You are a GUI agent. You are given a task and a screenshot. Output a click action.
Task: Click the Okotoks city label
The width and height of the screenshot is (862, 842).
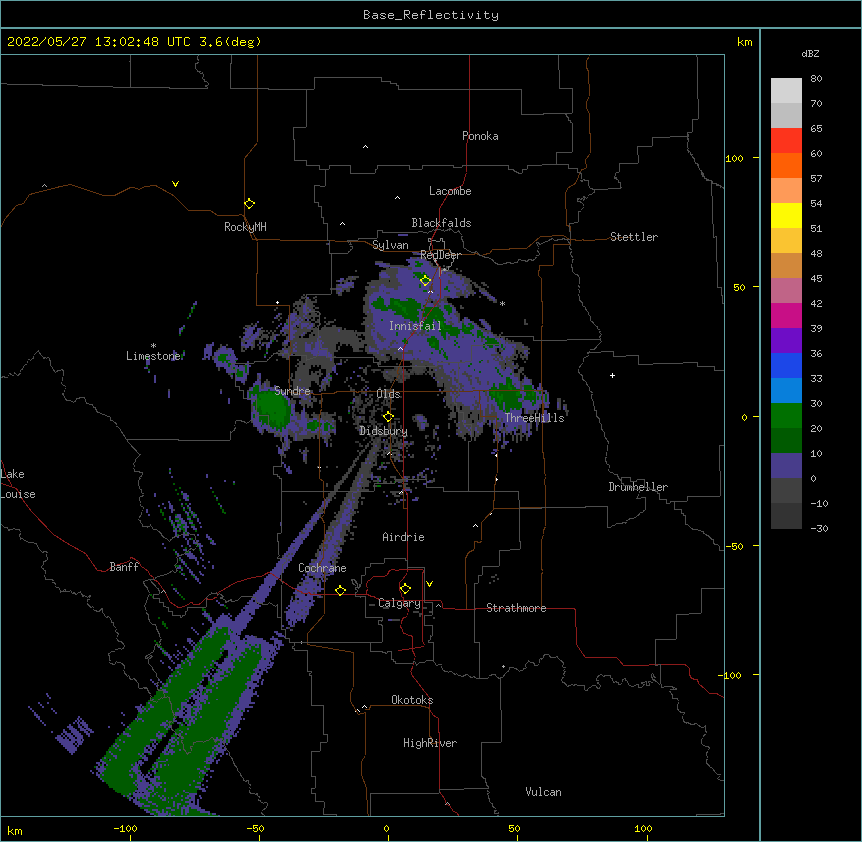click(x=412, y=700)
